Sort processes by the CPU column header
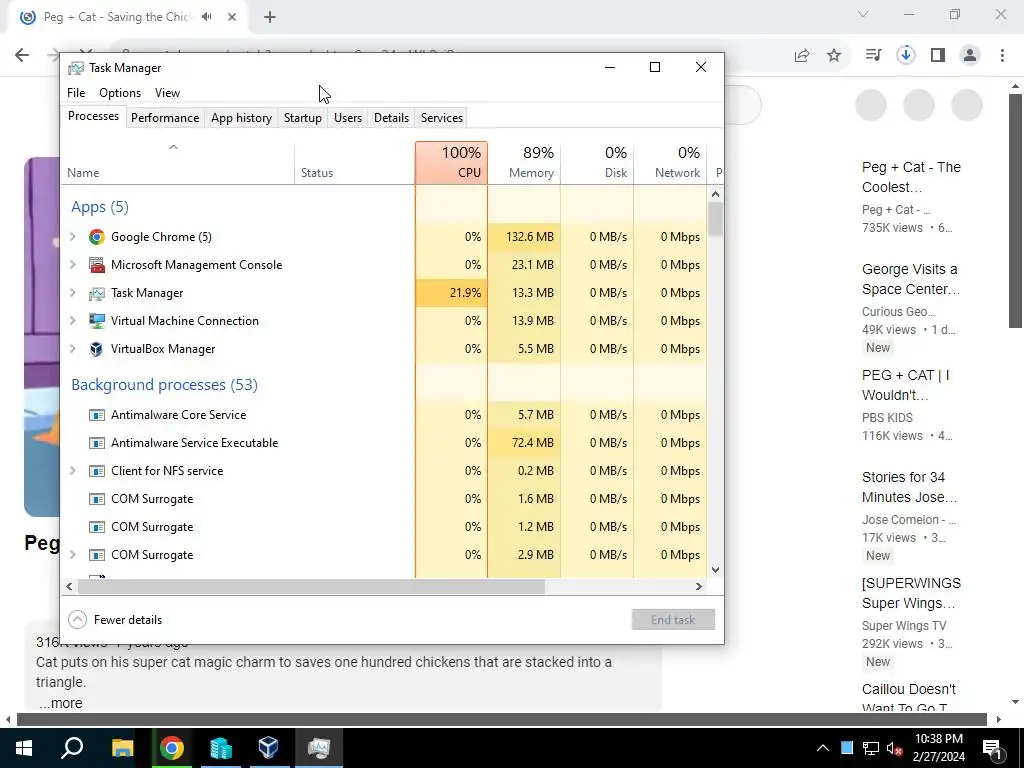The width and height of the screenshot is (1024, 768). [451, 163]
